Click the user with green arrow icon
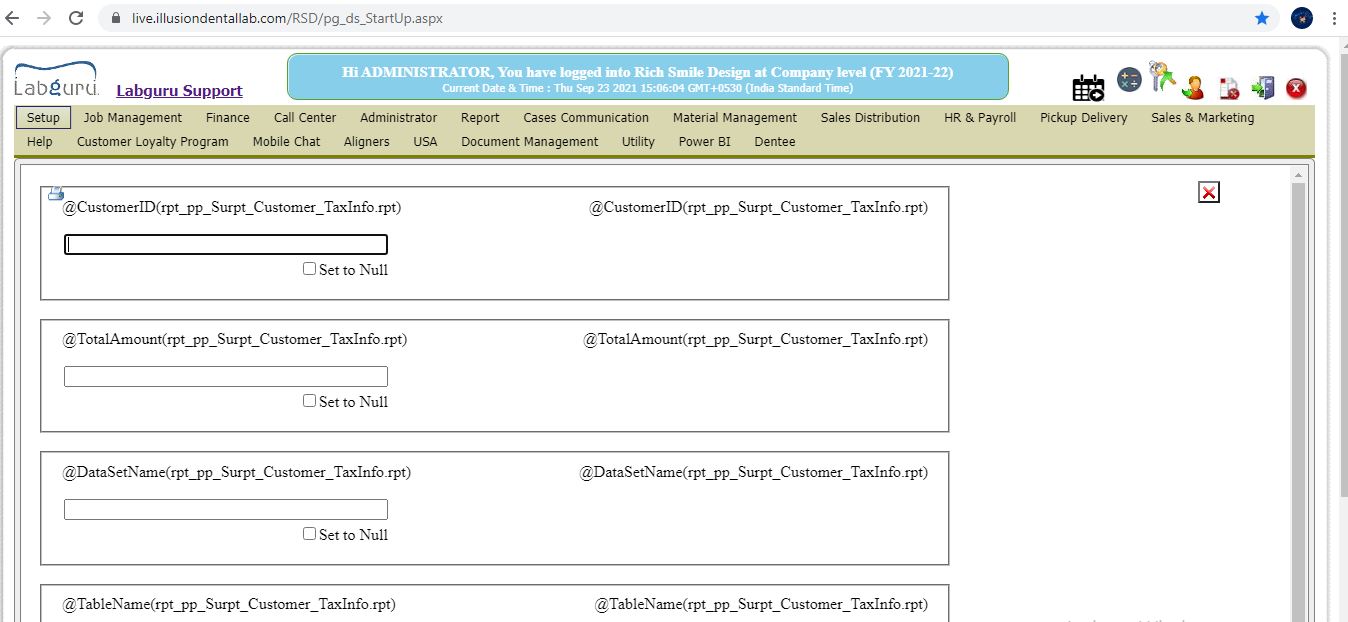The image size is (1348, 622). point(1192,88)
